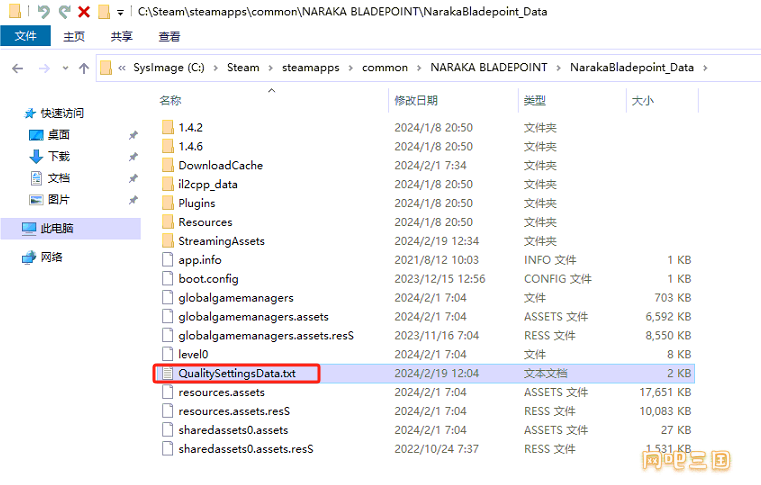
Task: Expand the chevron after Steam breadcrumb
Action: (x=270, y=68)
